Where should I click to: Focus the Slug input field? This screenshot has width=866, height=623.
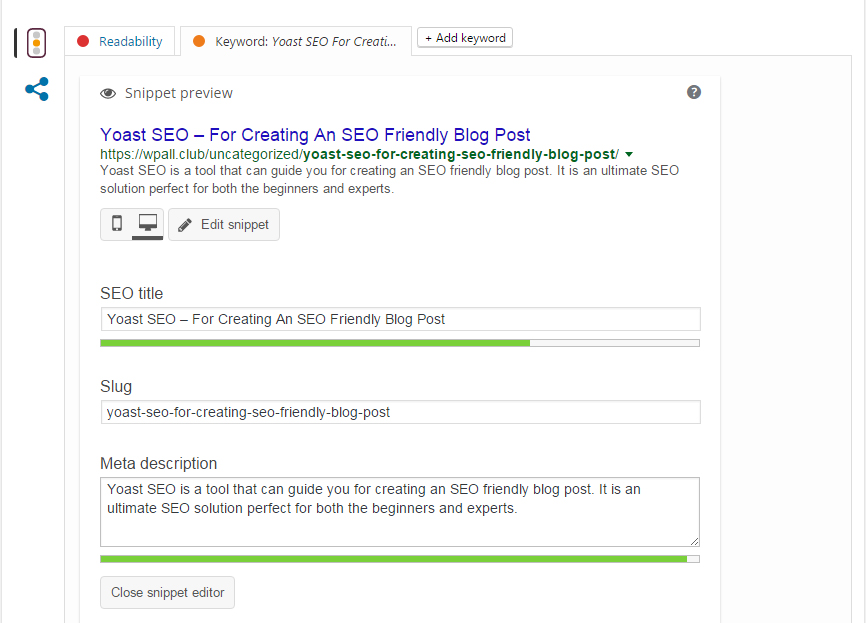click(x=400, y=412)
